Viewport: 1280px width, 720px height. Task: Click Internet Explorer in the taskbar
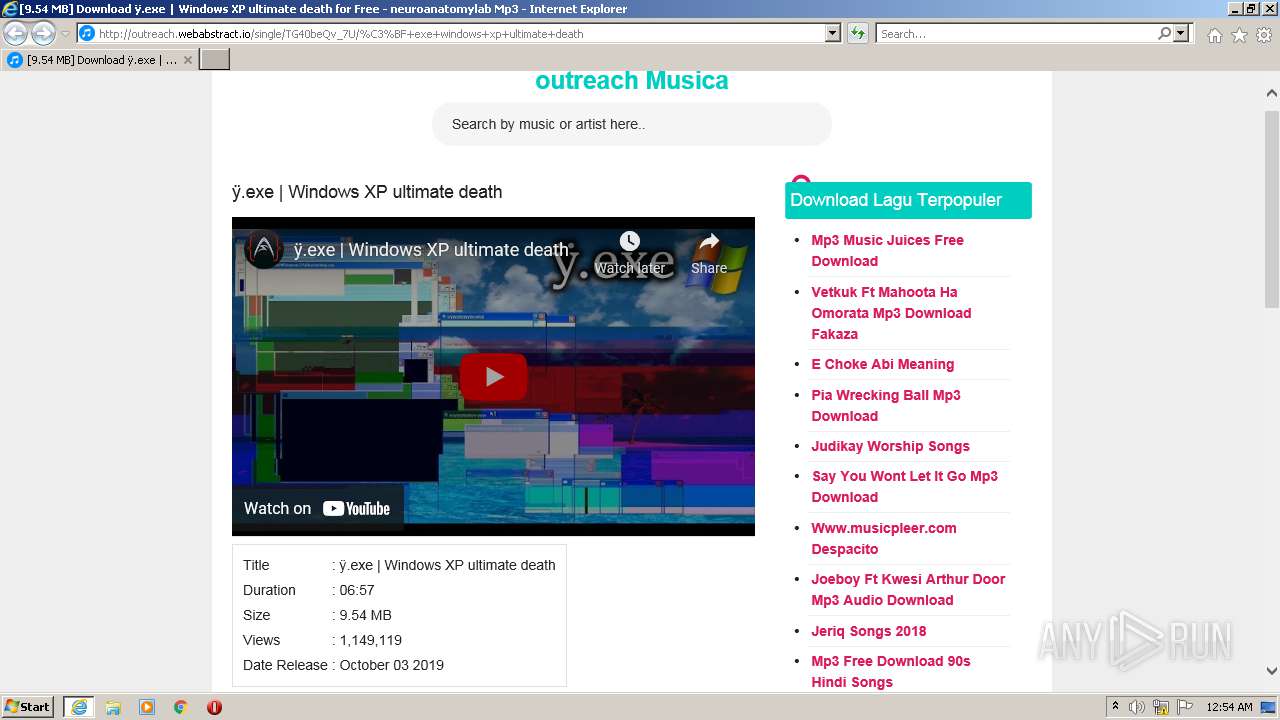[x=79, y=707]
